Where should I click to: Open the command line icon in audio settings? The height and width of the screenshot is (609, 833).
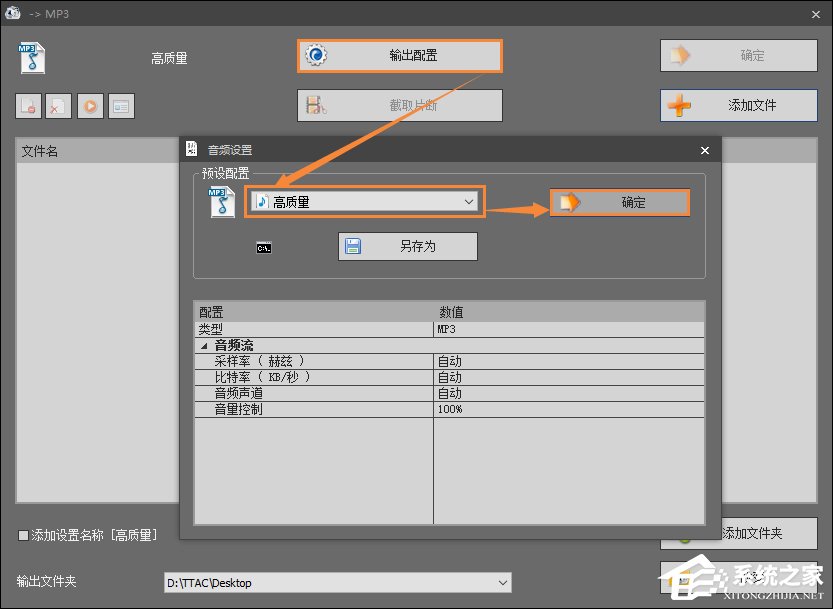263,247
